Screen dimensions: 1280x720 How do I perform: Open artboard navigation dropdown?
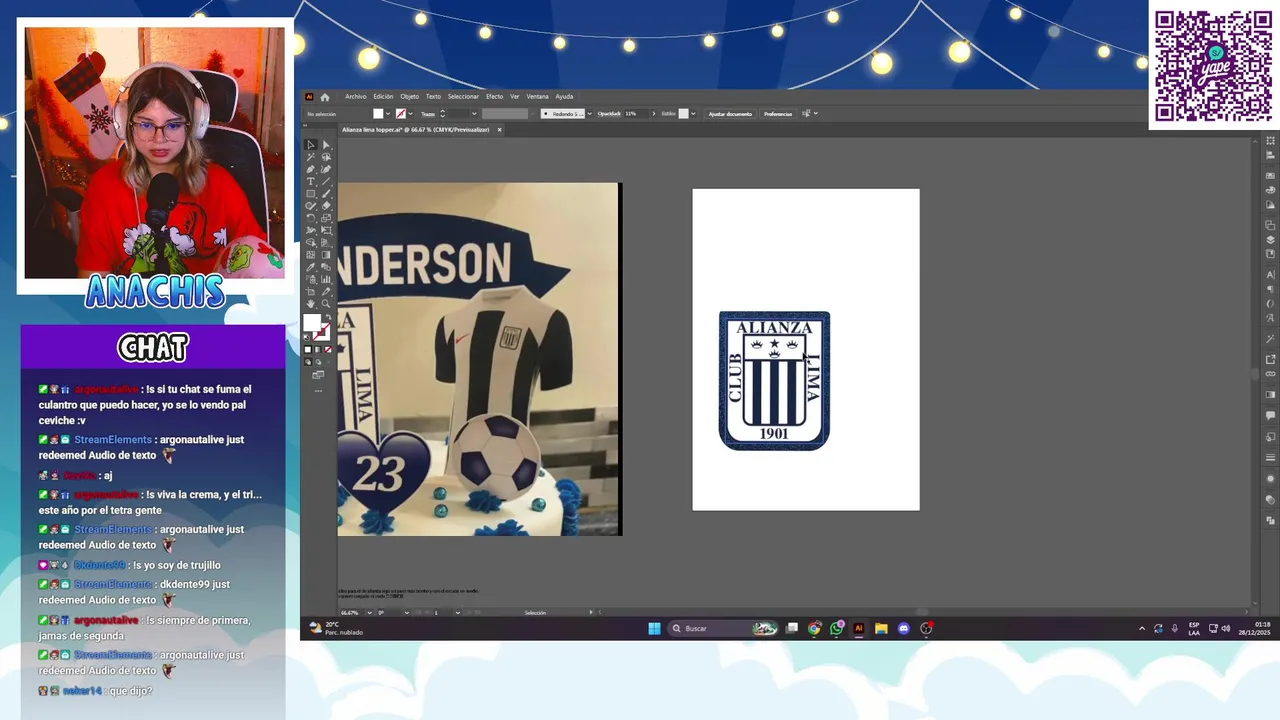click(457, 612)
